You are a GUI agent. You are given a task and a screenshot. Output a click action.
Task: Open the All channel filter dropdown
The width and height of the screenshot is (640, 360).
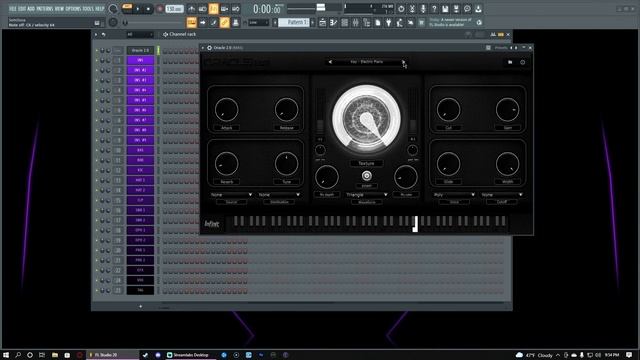[x=140, y=35]
